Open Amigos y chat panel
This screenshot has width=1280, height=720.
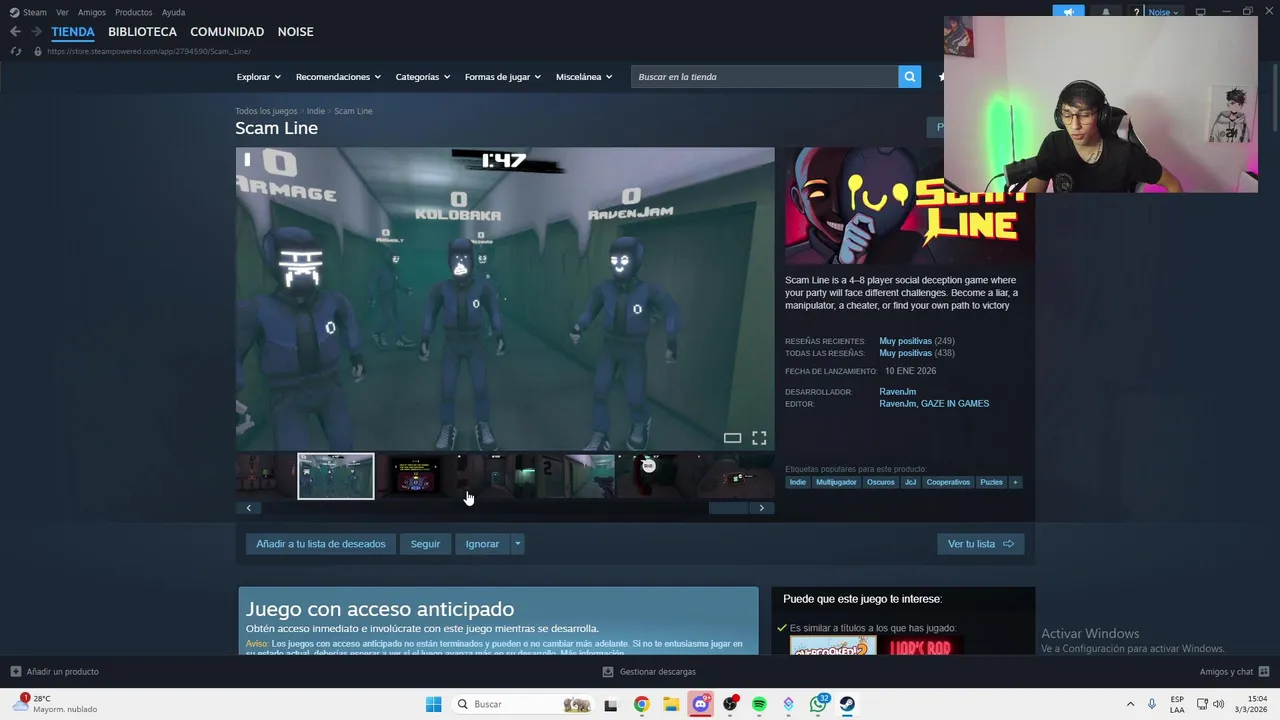coord(1234,672)
